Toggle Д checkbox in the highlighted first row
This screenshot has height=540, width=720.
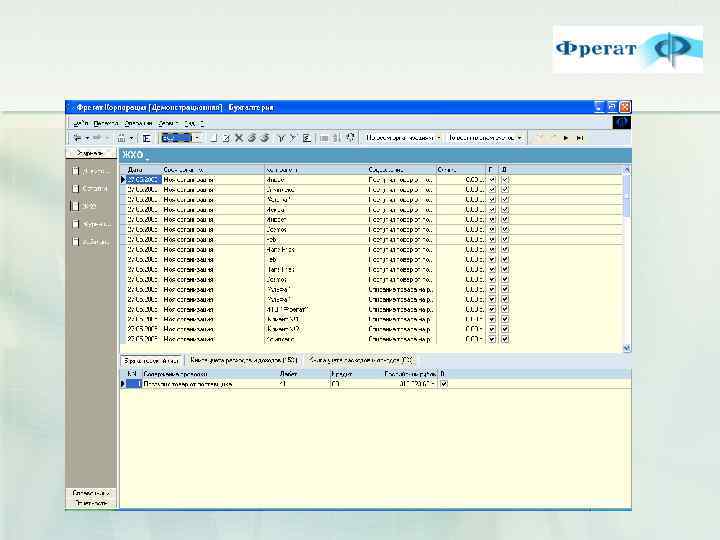pyautogui.click(x=505, y=180)
